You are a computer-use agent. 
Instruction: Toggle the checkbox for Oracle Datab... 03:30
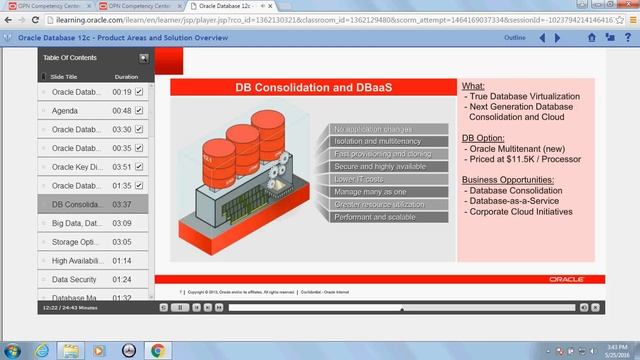[139, 129]
